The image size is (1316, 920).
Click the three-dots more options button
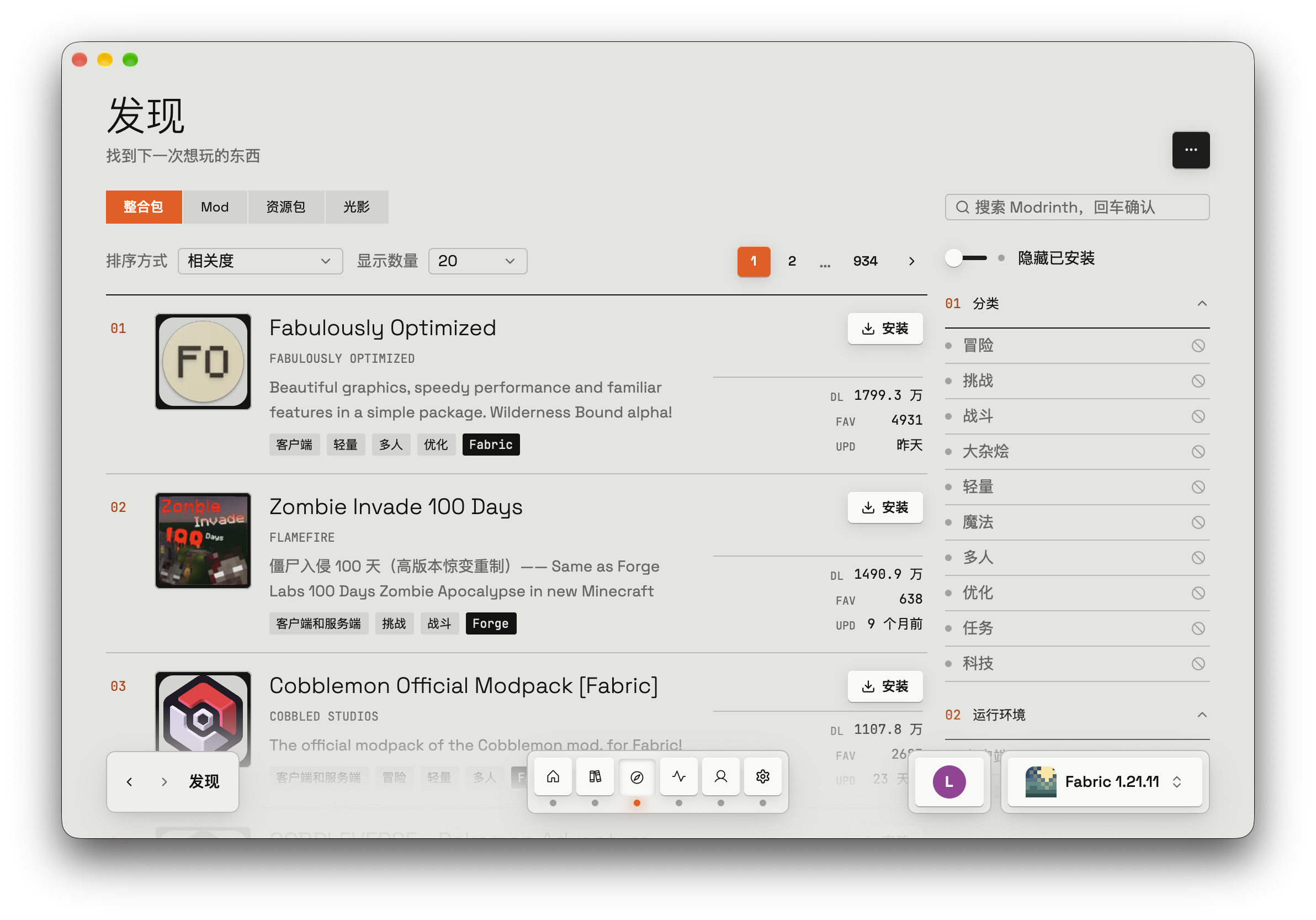1191,150
